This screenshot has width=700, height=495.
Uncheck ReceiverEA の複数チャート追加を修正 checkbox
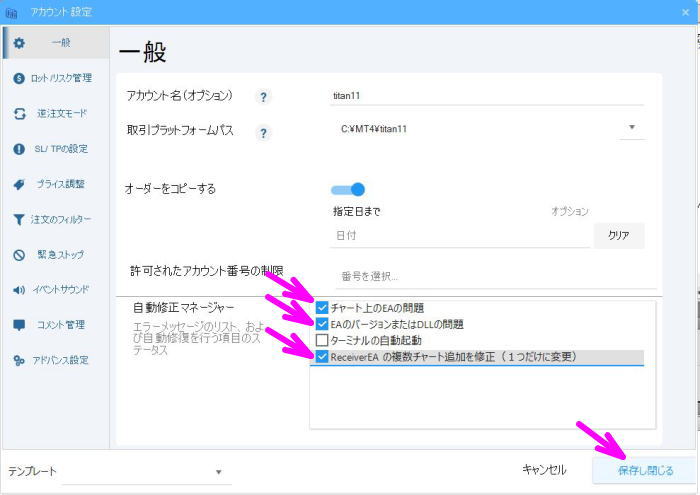point(322,357)
